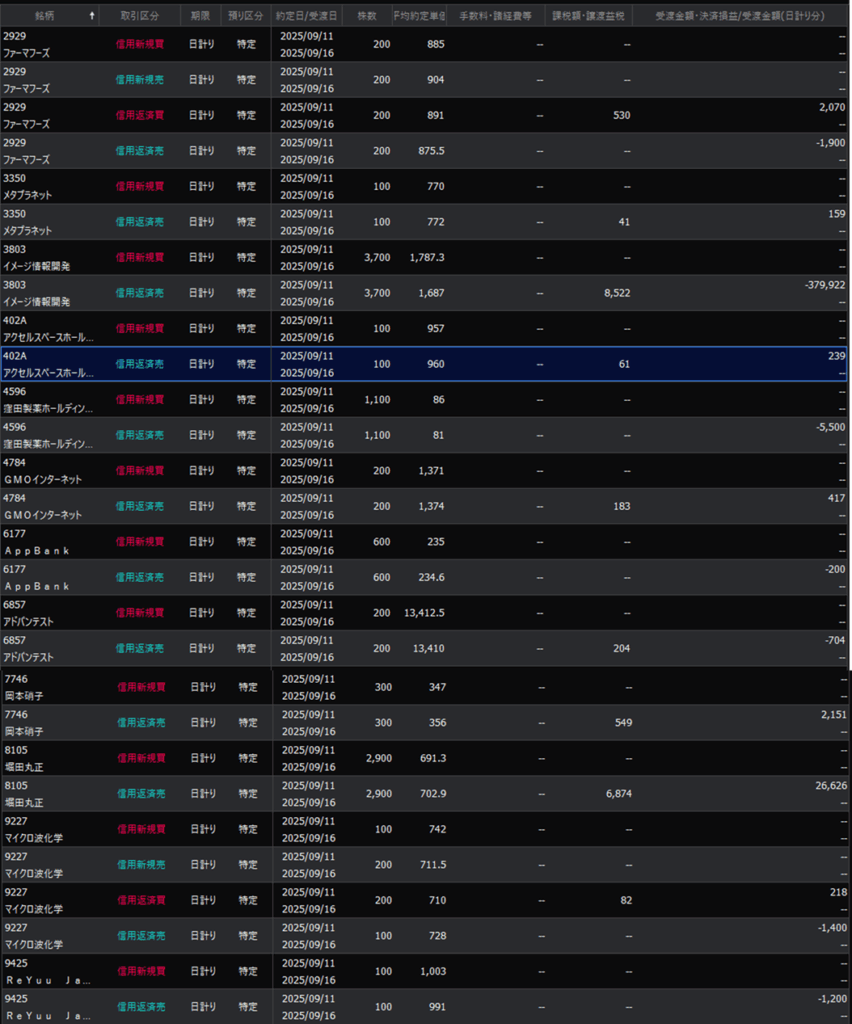The width and height of the screenshot is (852, 1024).
Task: Click the 預り区分 column header
Action: coord(246,16)
